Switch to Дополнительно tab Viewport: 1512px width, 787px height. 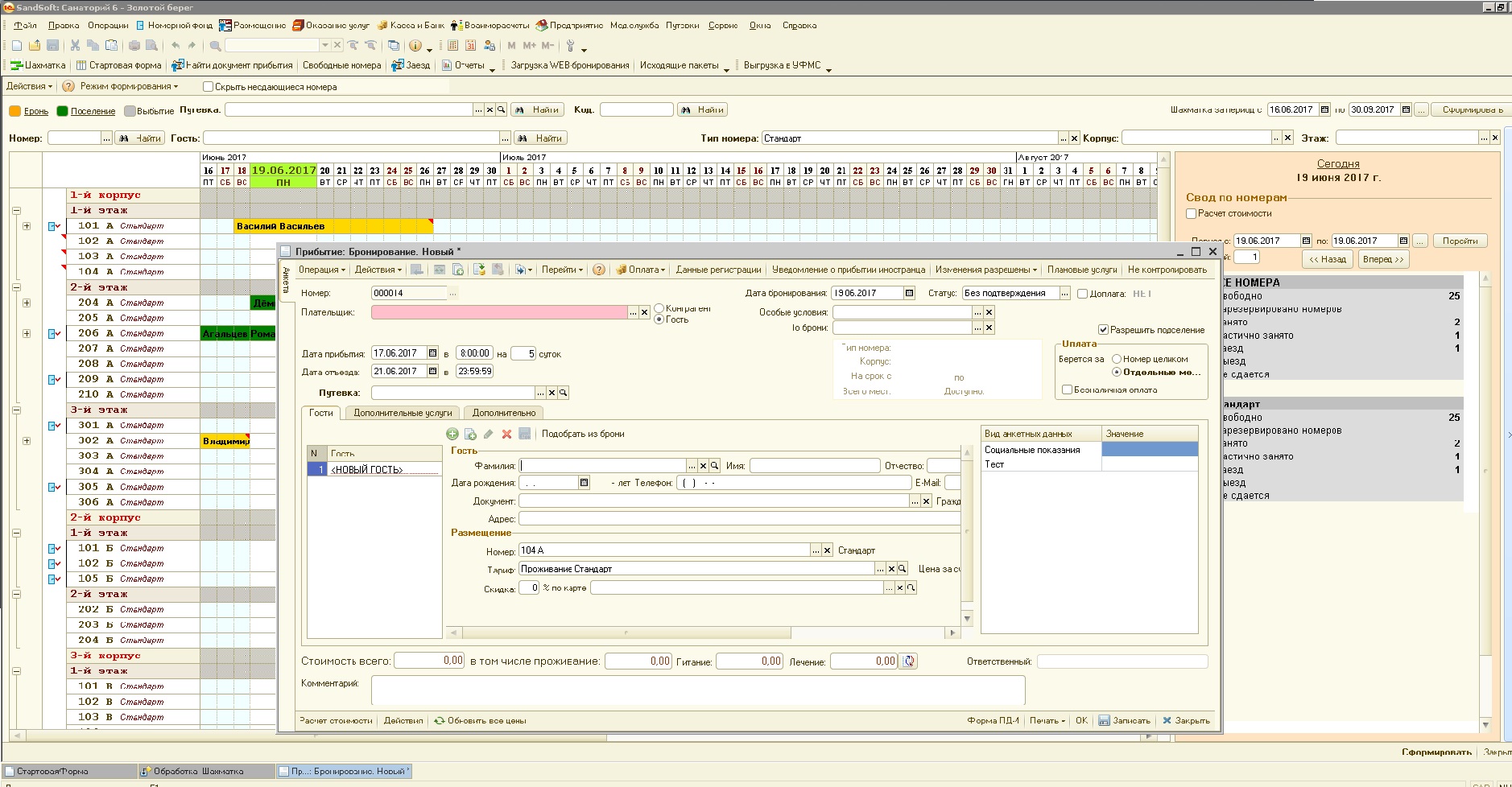(504, 414)
